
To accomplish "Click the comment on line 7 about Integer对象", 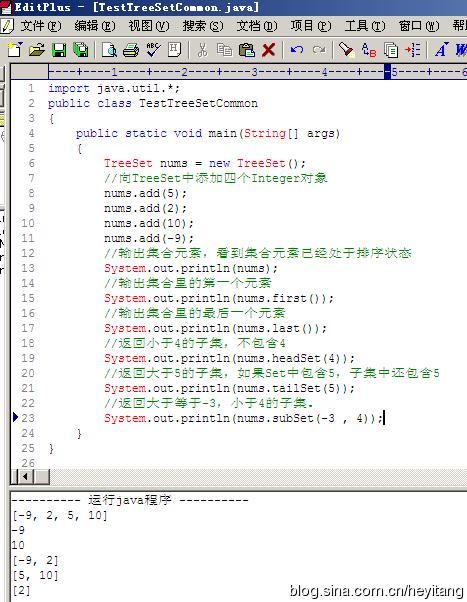I will tap(216, 178).
